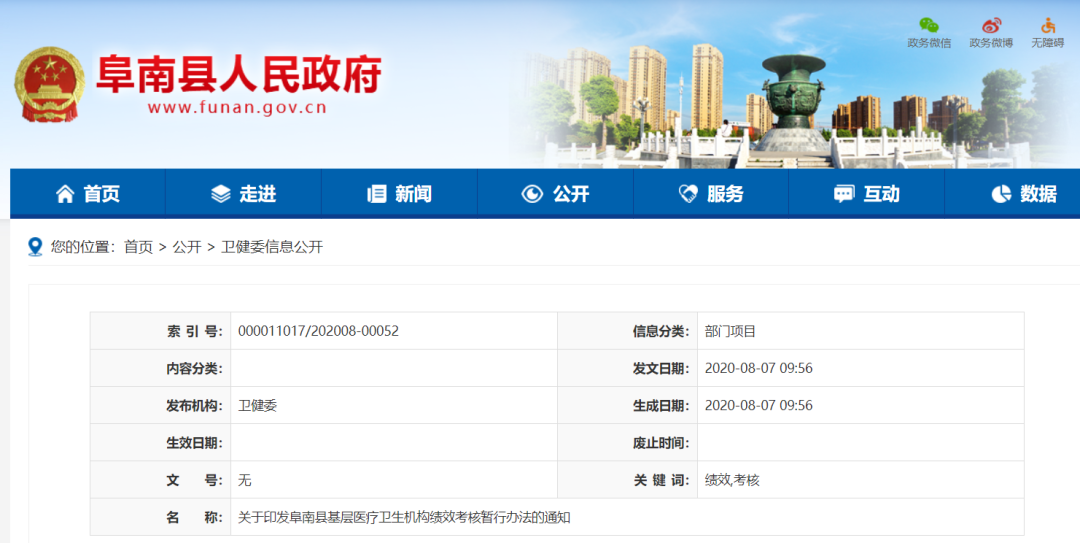This screenshot has width=1080, height=543.
Task: Click the newspaper icon beside 新闻
Action: (377, 194)
